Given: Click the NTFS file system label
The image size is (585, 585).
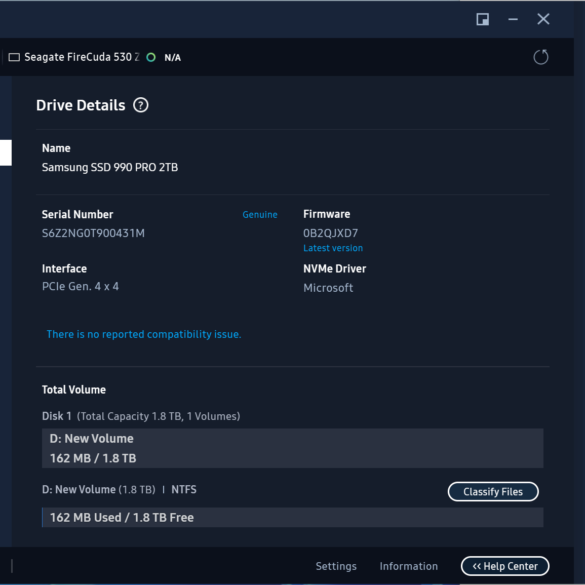Looking at the screenshot, I should [x=184, y=489].
